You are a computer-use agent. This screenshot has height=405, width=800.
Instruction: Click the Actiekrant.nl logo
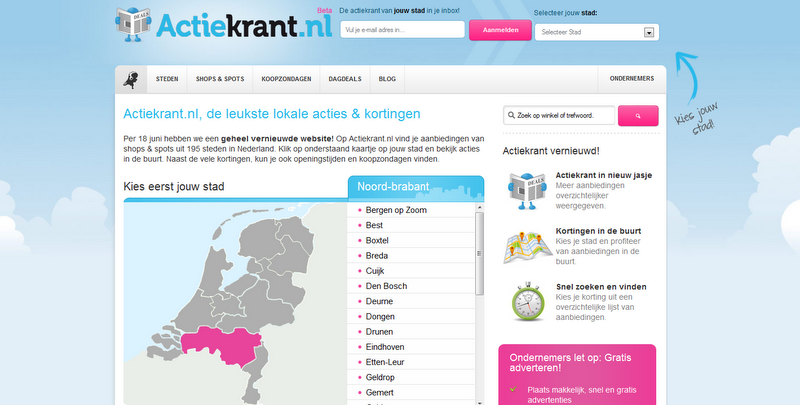[224, 24]
